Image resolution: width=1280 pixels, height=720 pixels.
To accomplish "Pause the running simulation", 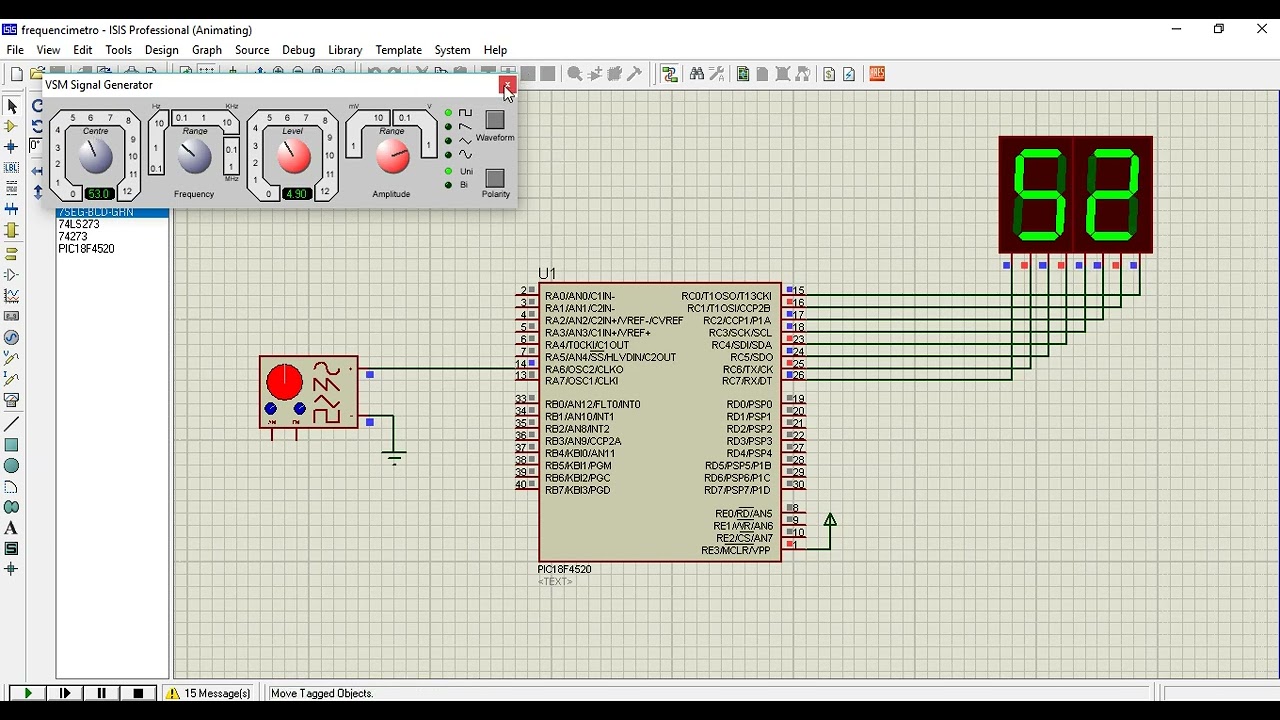I will 101,693.
